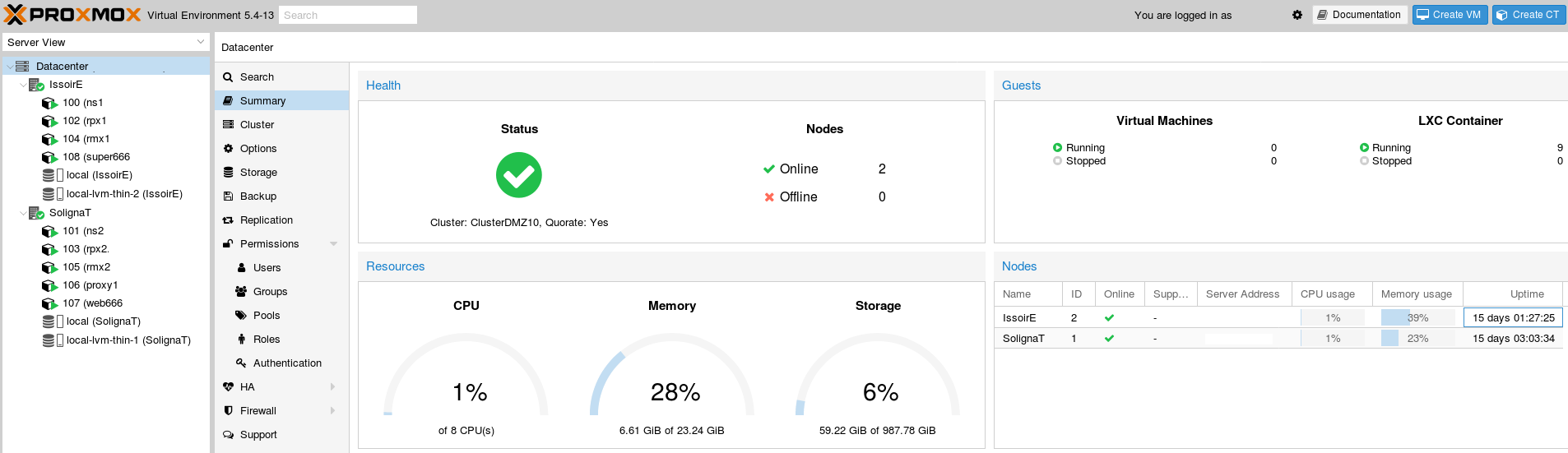Click the Options gear menu icon

tap(228, 149)
